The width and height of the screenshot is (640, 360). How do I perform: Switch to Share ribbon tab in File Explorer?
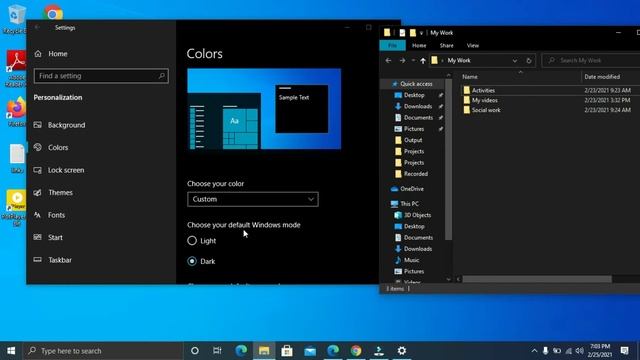point(446,45)
